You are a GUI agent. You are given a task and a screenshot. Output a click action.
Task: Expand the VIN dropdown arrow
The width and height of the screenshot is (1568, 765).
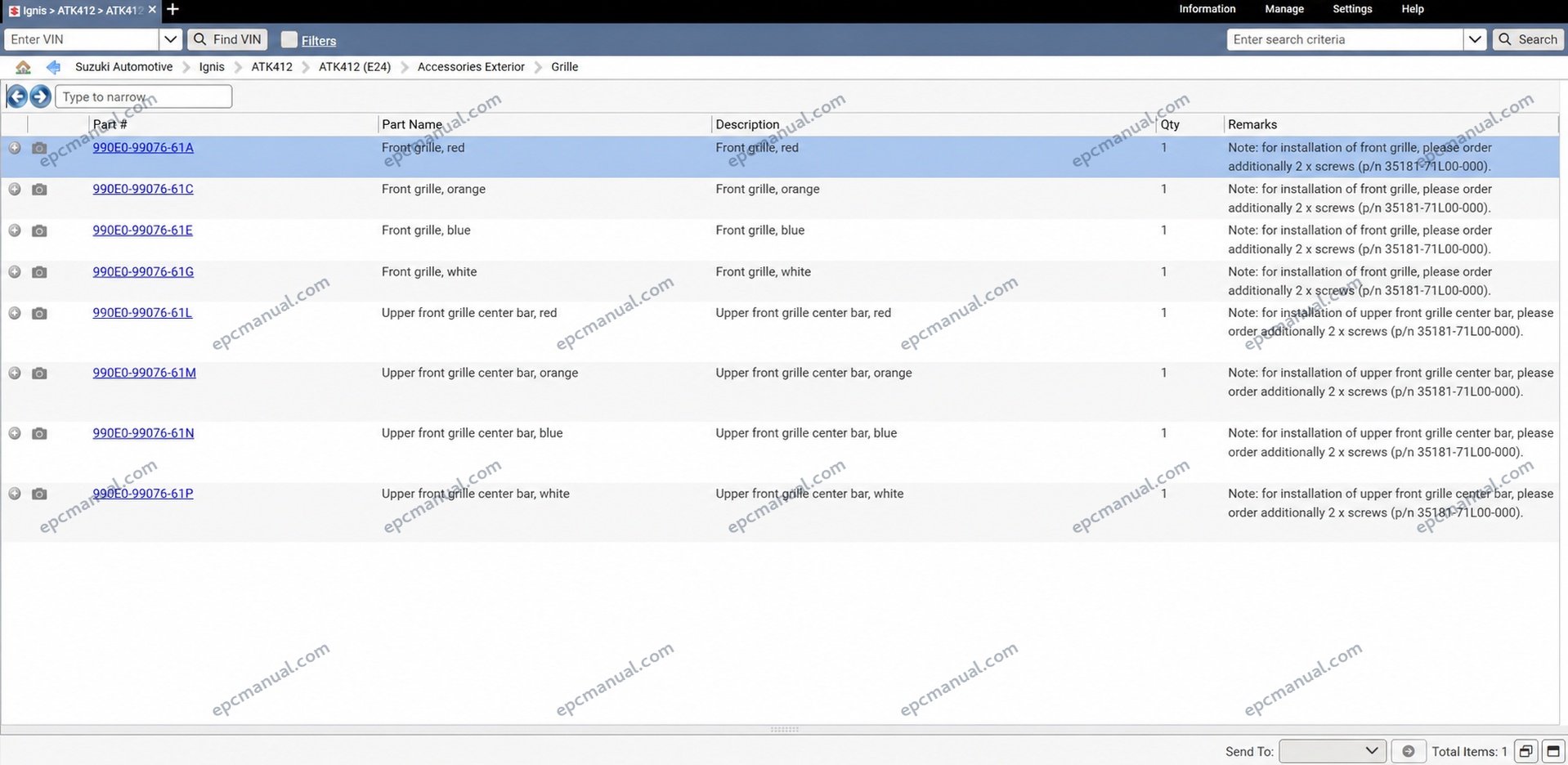click(x=170, y=39)
